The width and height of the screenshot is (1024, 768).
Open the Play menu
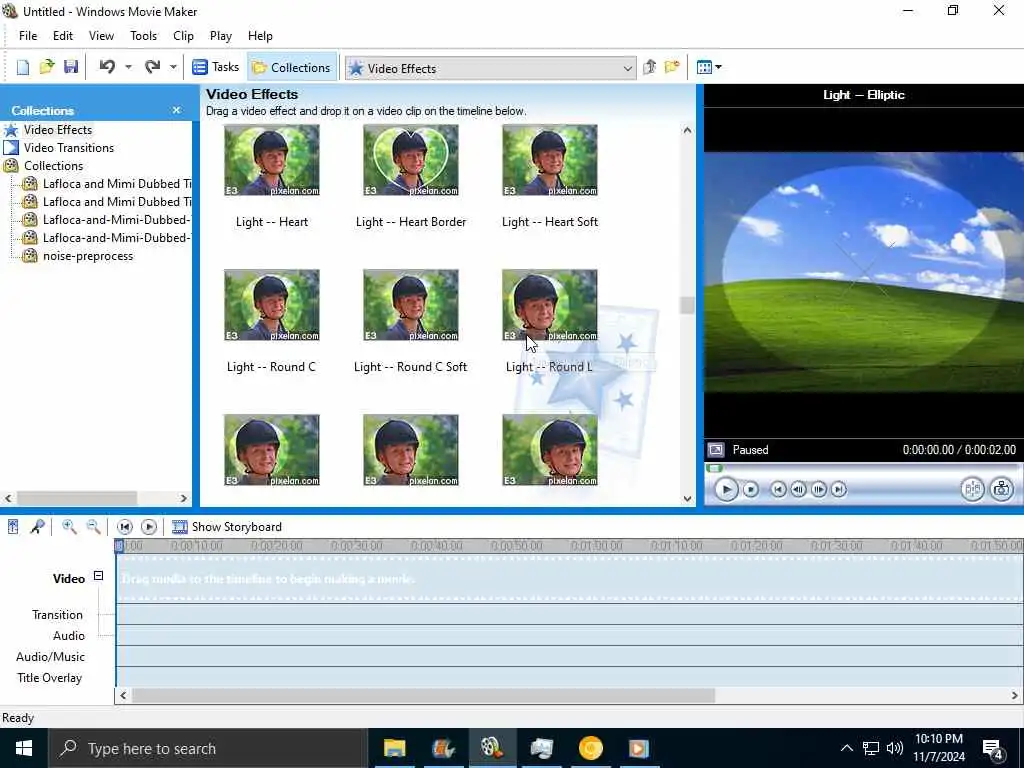click(221, 36)
